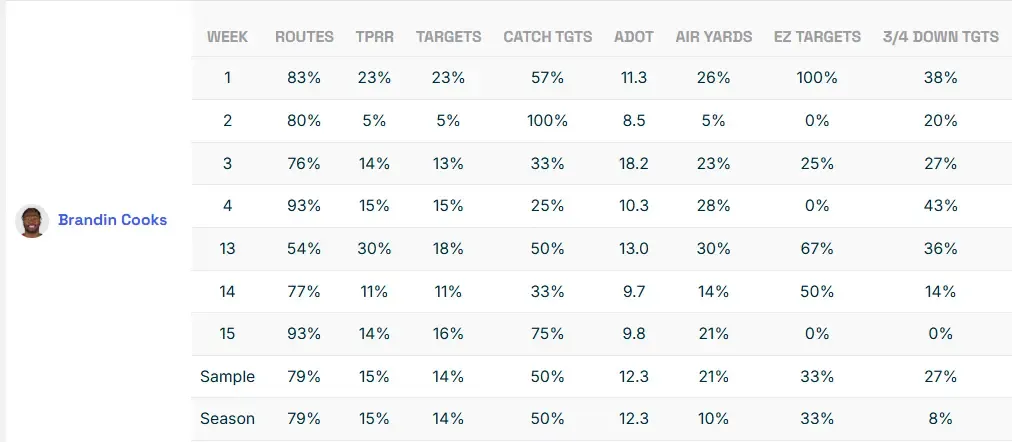Image resolution: width=1012 pixels, height=442 pixels.
Task: Click the Week 13 row label
Action: click(x=227, y=249)
